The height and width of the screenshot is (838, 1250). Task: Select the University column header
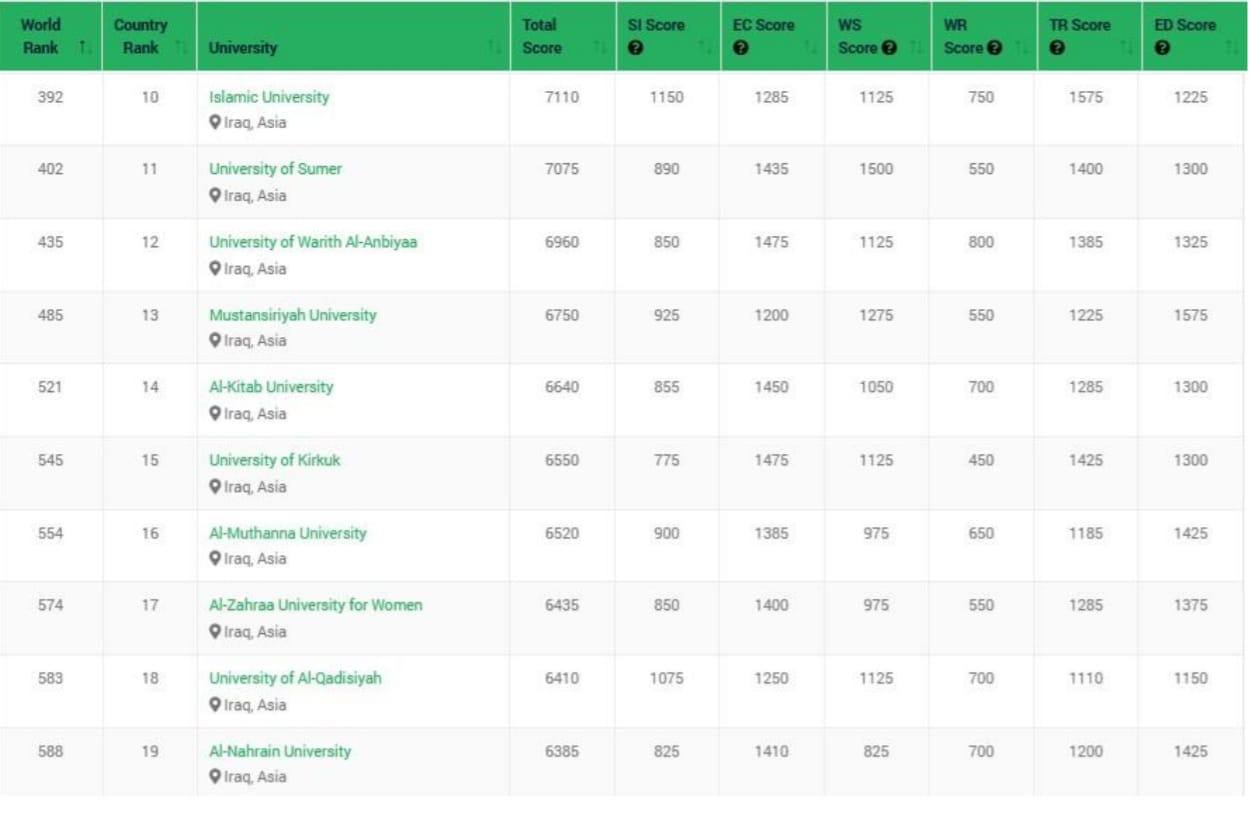(243, 48)
